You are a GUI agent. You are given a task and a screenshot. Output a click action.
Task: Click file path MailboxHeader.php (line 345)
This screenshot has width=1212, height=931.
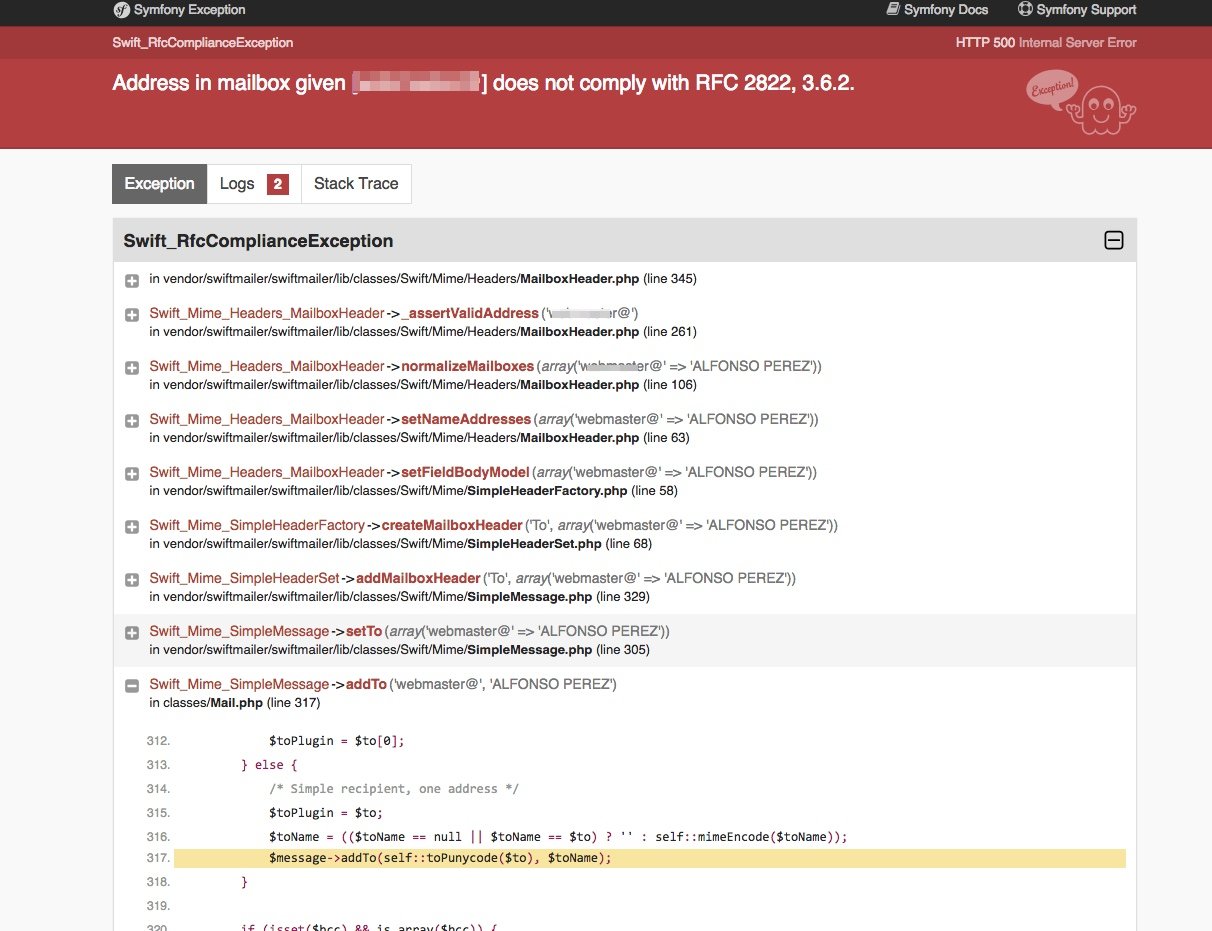(x=423, y=279)
